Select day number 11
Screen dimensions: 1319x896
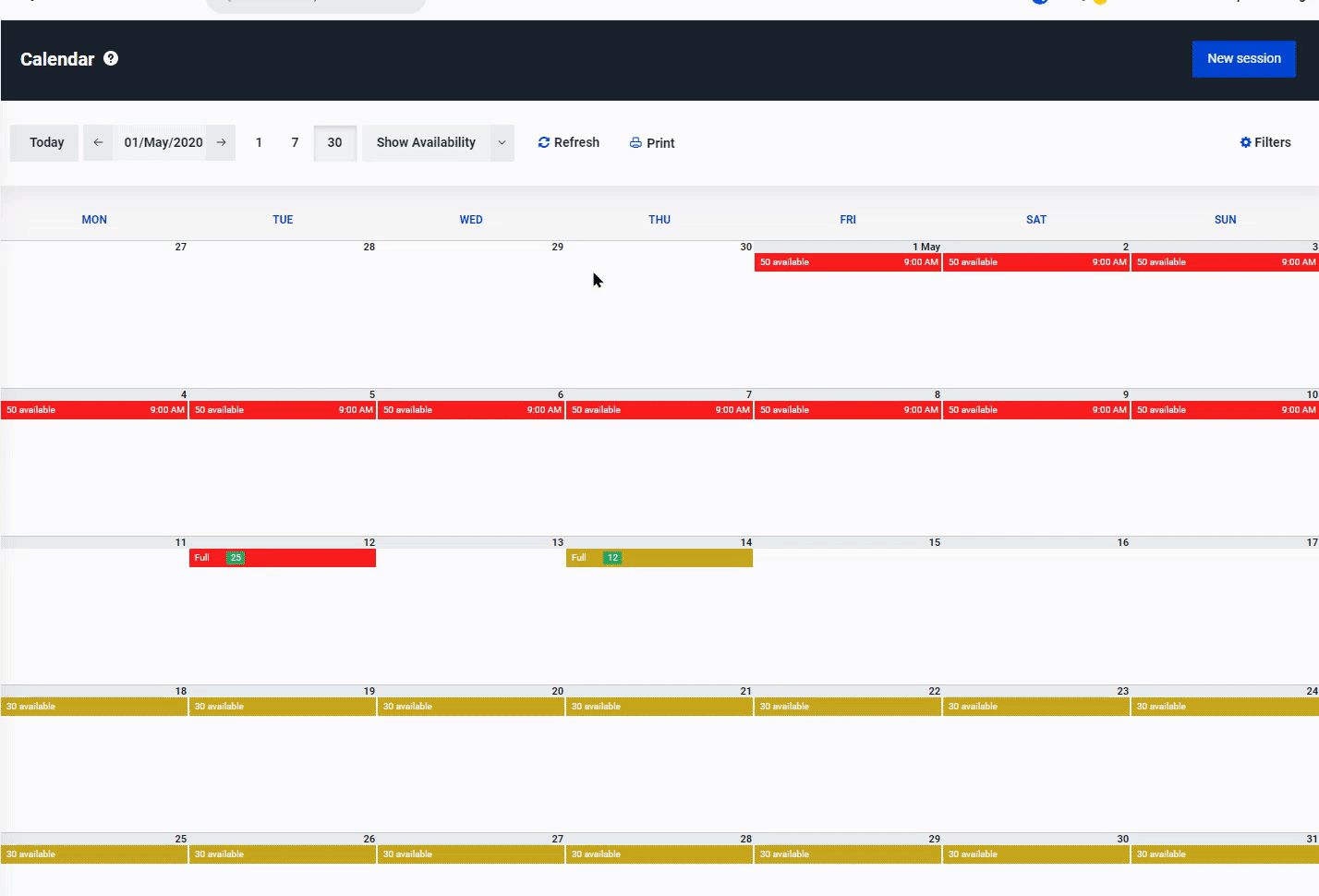181,543
